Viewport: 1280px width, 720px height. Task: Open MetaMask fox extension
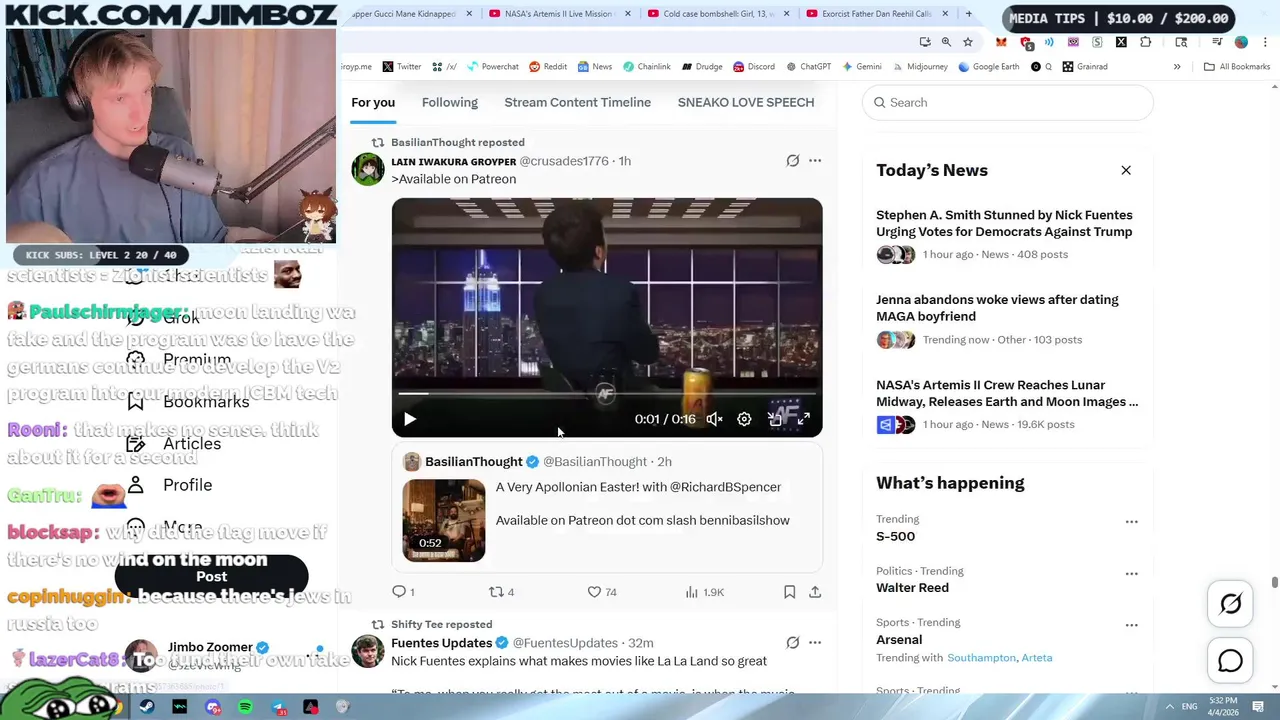[1001, 42]
